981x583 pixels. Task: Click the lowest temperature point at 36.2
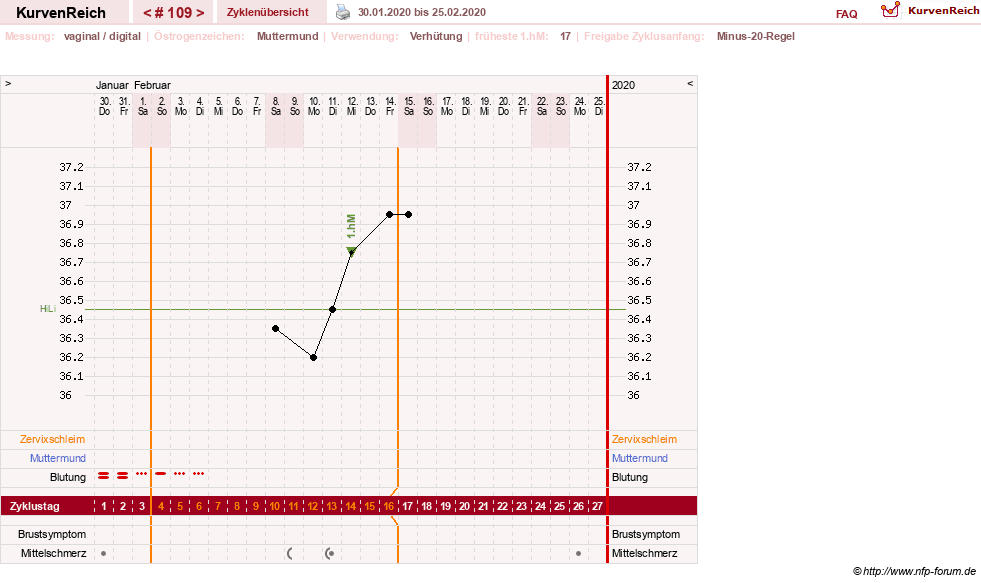(313, 358)
